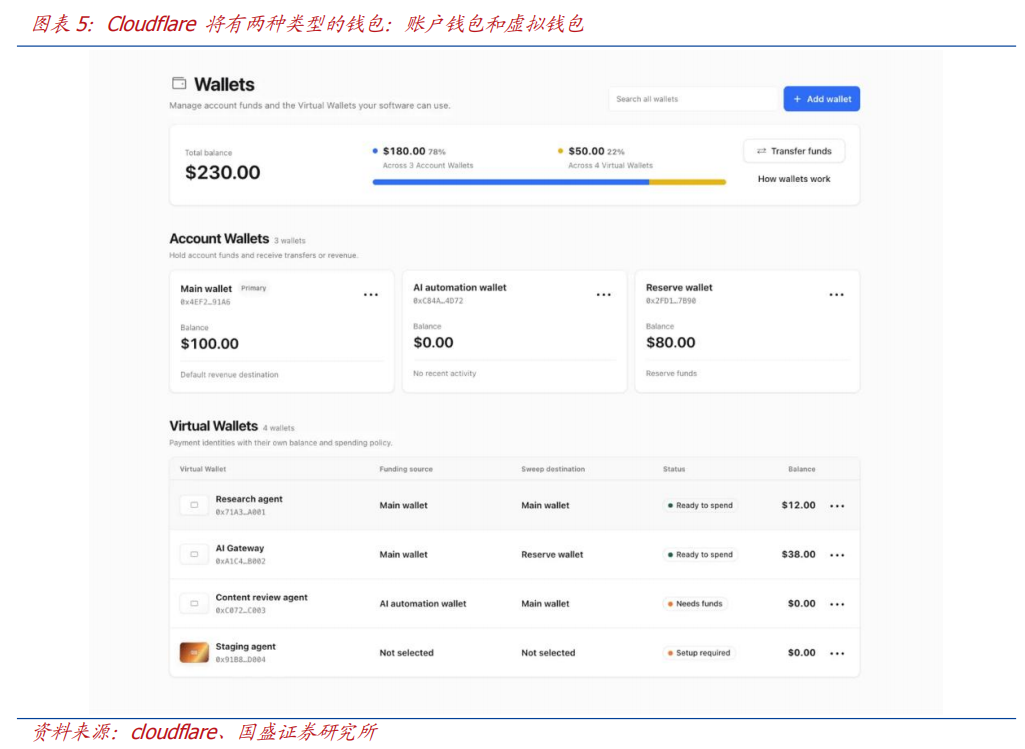The height and width of the screenshot is (749, 1025).
Task: Click the Virtual Wallets section heading
Action: (214, 426)
